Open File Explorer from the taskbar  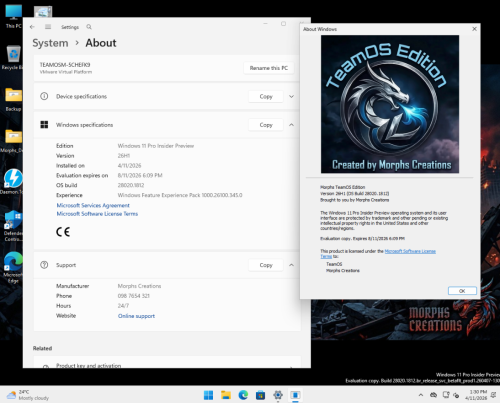[226, 395]
